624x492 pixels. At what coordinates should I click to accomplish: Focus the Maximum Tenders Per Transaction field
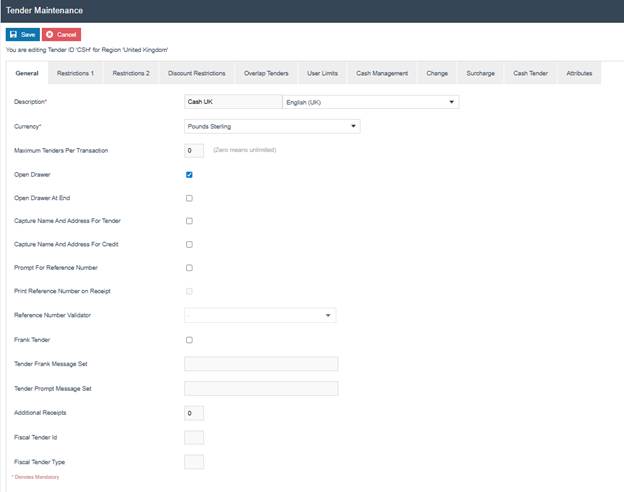pos(195,151)
